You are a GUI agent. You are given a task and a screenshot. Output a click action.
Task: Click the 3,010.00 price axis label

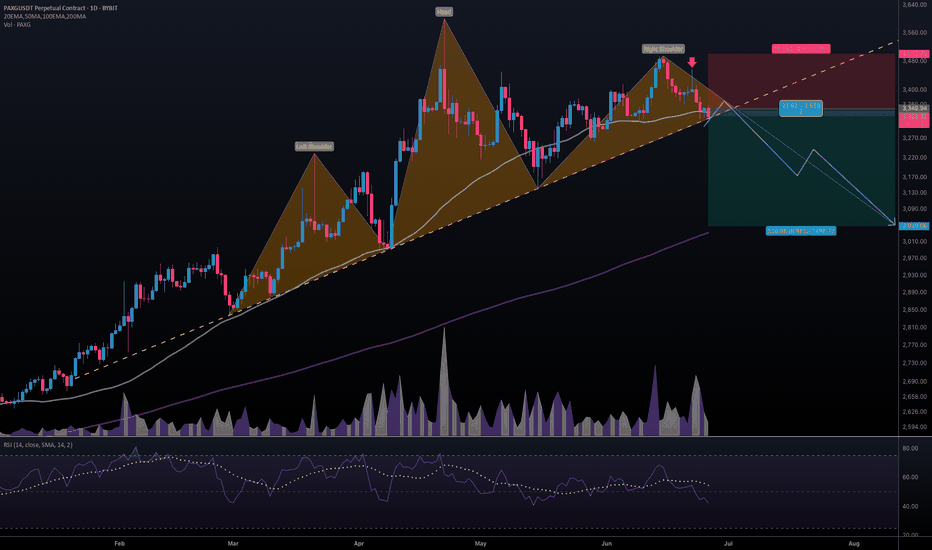click(x=914, y=242)
